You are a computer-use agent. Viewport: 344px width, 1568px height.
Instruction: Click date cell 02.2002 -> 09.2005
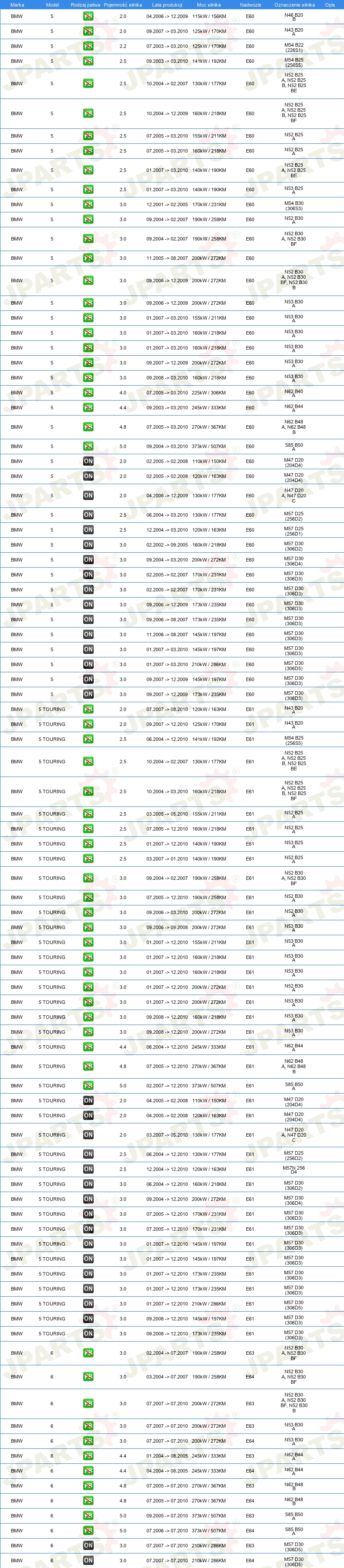click(167, 545)
